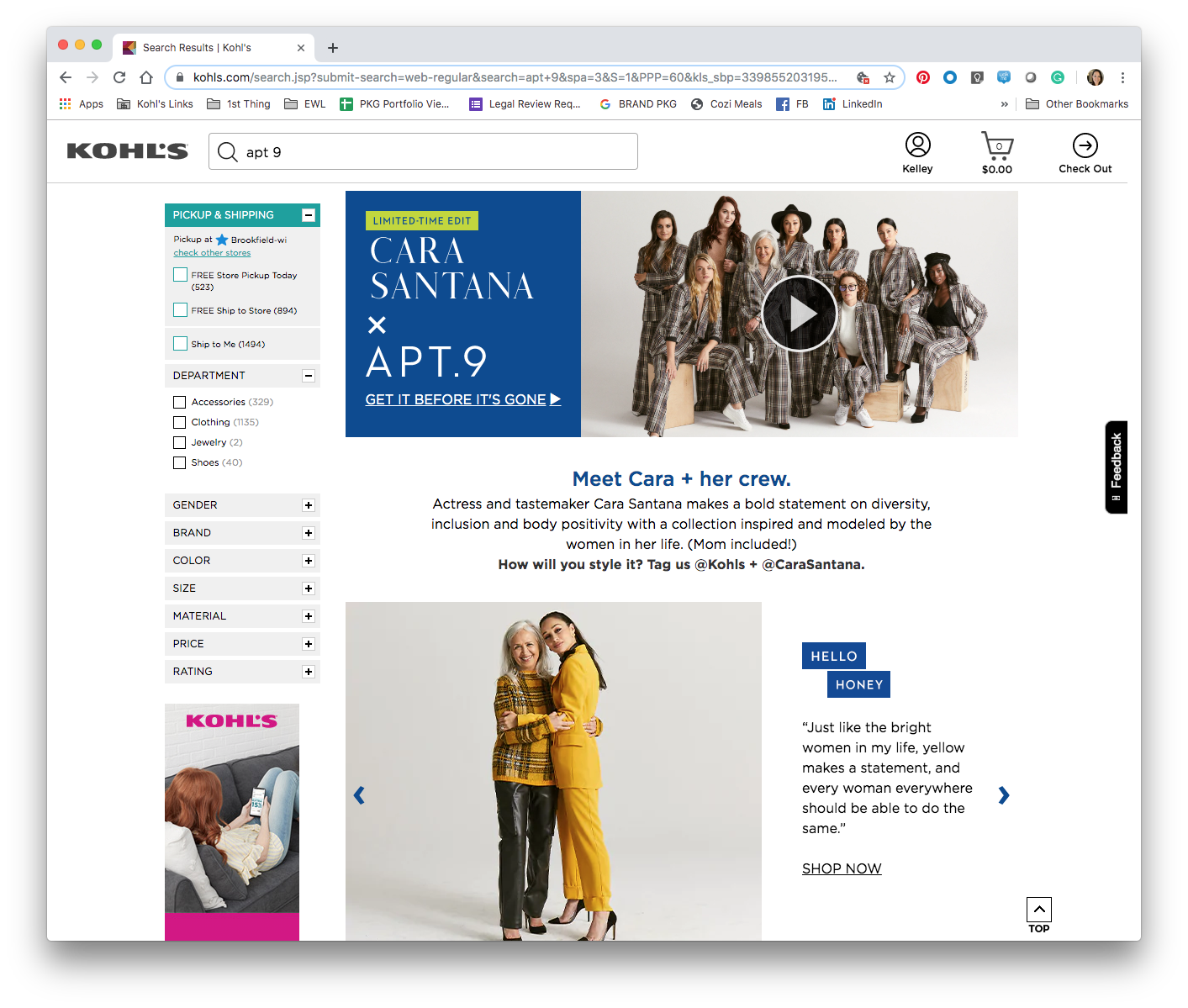This screenshot has height=1008, width=1188.
Task: Open the browser home page icon
Action: pyautogui.click(x=146, y=77)
